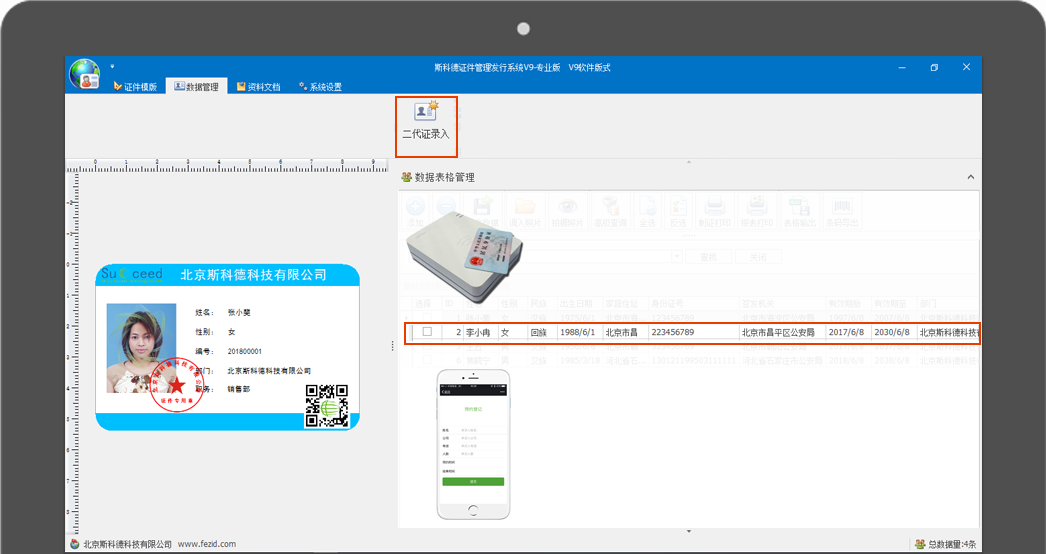The image size is (1046, 554).
Task: Click the 130121199503111111 ID number cell
Action: (693, 360)
